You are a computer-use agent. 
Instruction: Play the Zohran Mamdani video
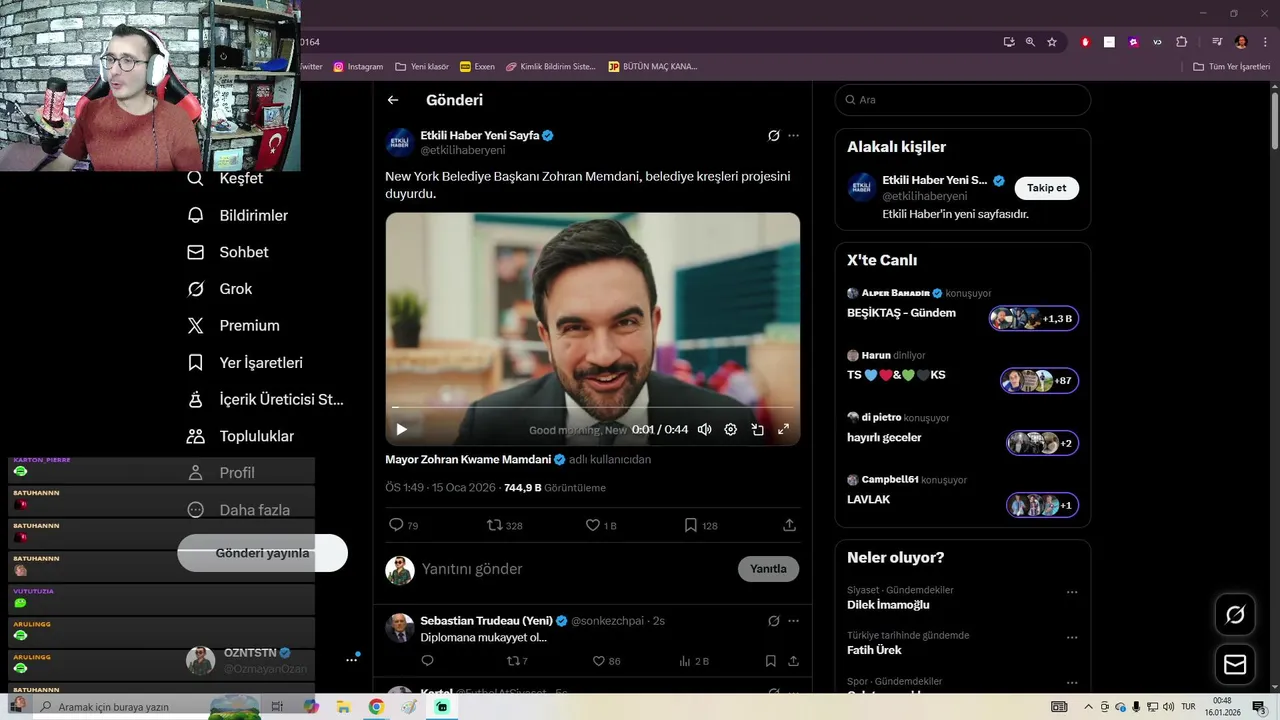tap(401, 429)
